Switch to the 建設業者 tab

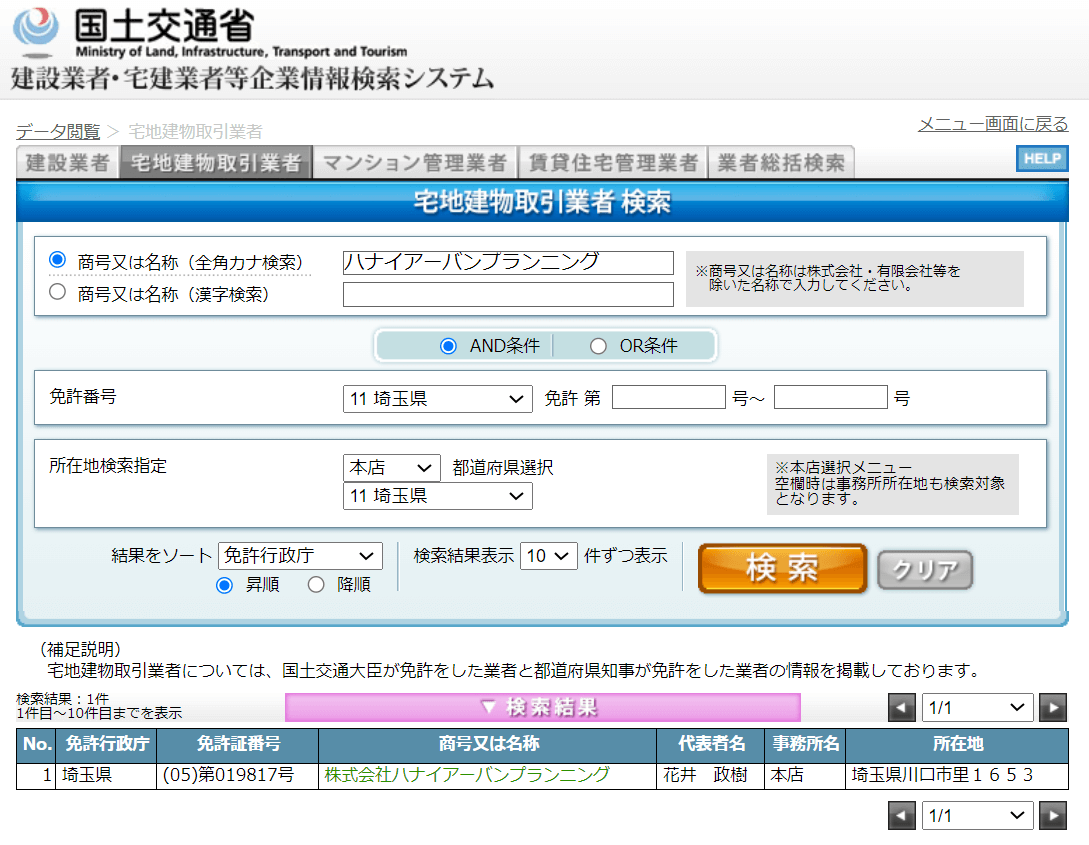[67, 163]
